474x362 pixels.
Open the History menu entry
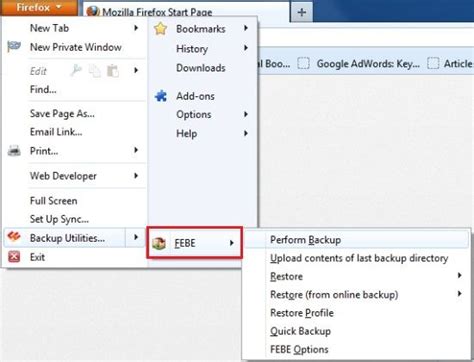(203, 49)
